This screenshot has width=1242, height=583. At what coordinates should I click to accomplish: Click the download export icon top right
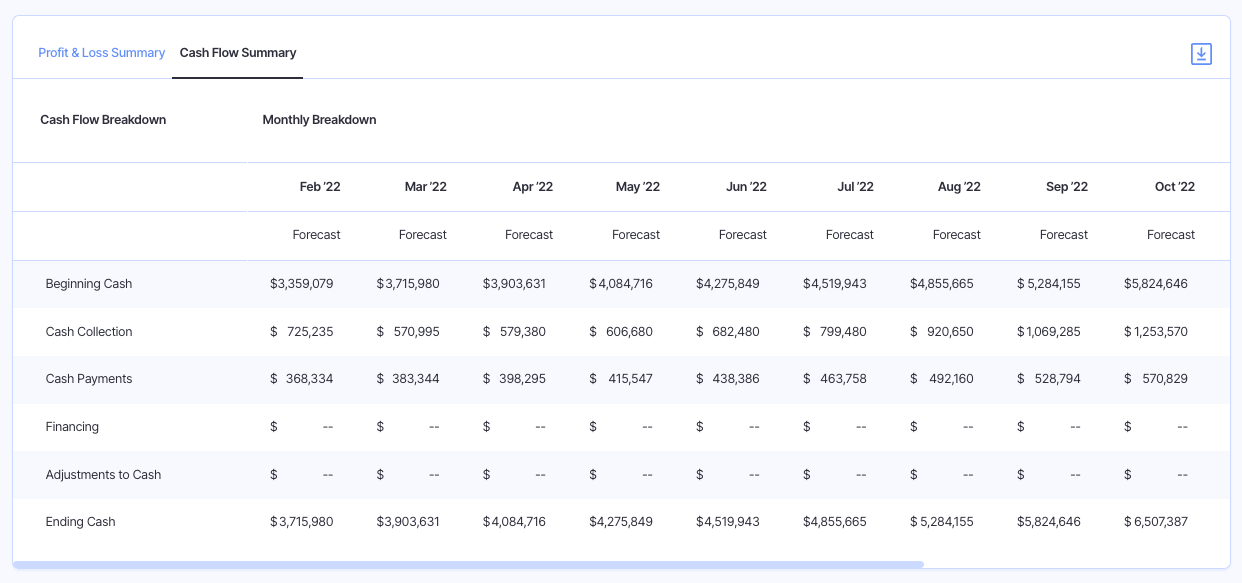click(1201, 53)
